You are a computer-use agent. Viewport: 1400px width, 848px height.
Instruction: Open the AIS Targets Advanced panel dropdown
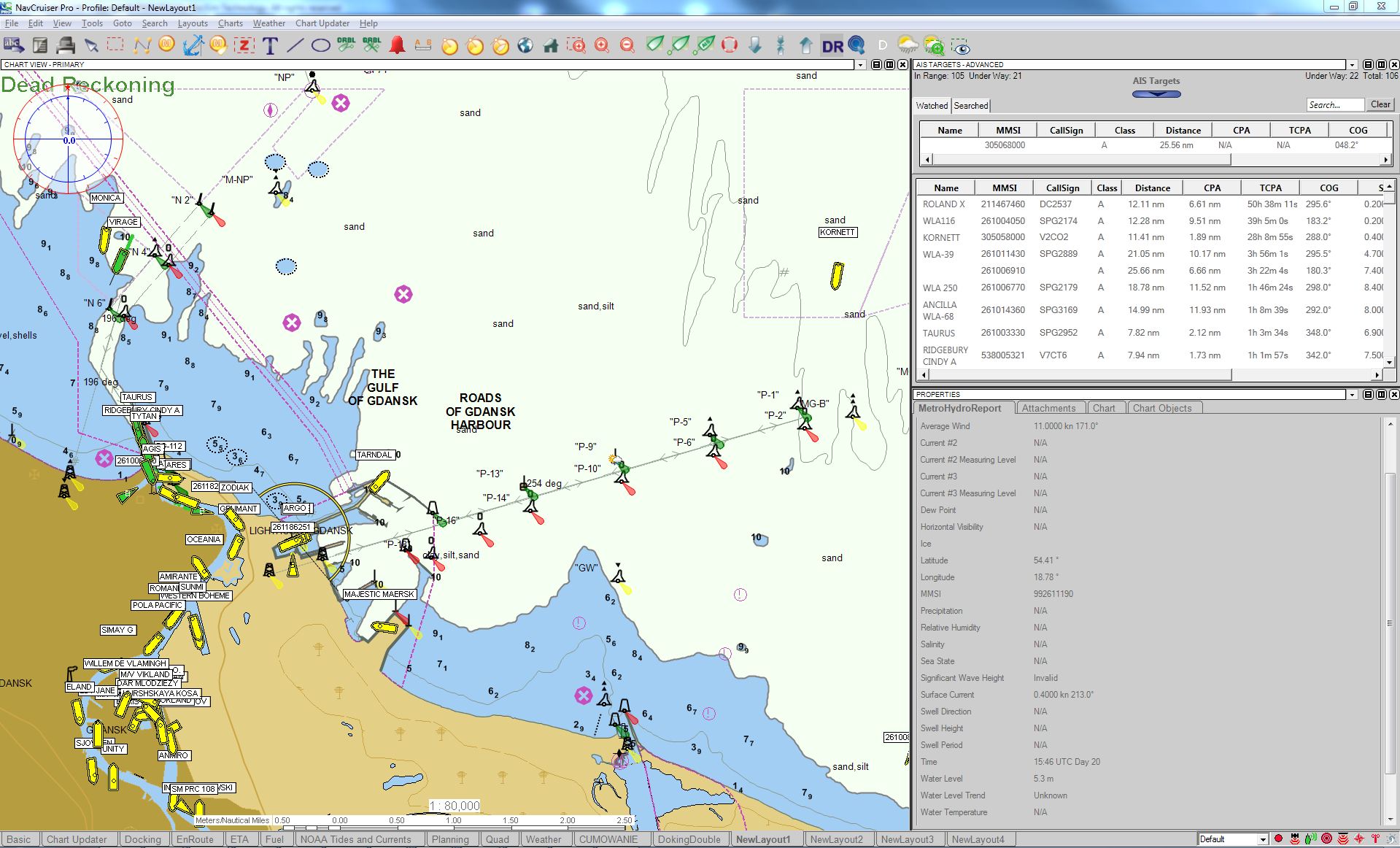click(x=1352, y=65)
